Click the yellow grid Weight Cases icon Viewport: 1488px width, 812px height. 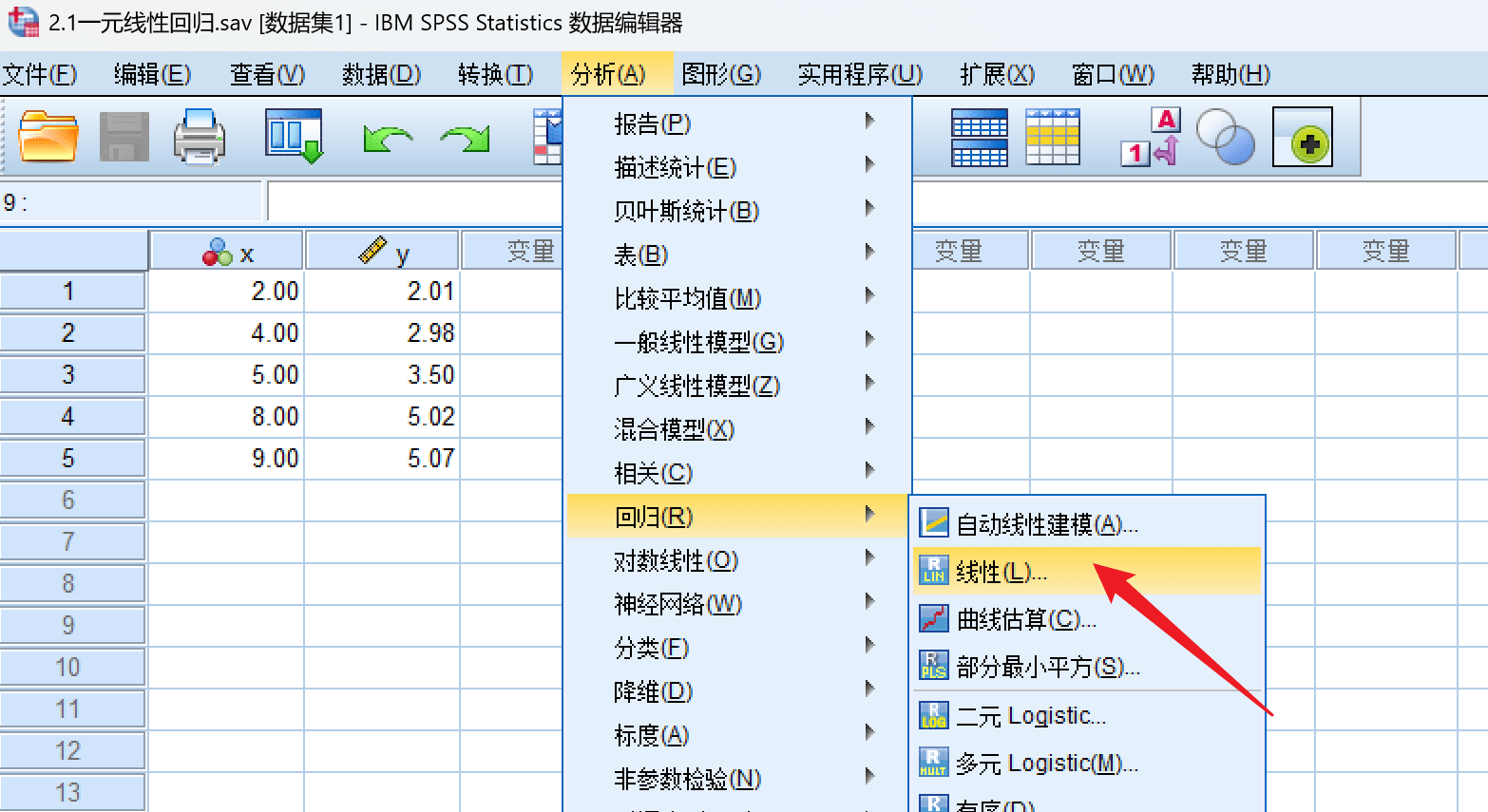pyautogui.click(x=1053, y=137)
